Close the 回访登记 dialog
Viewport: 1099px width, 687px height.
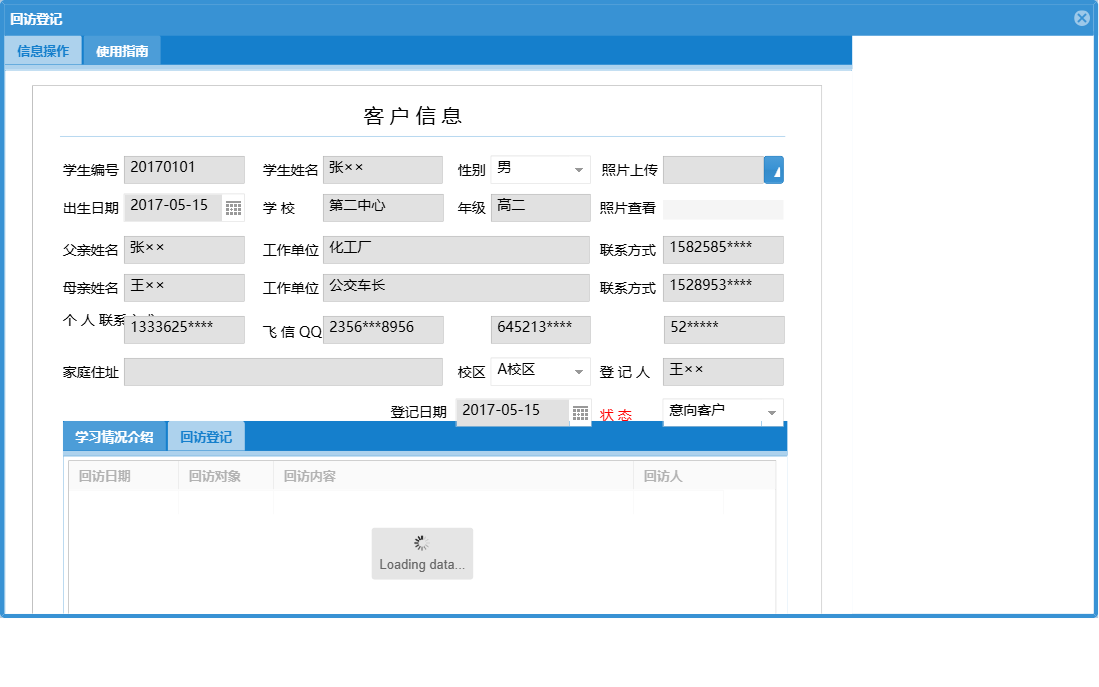tap(1081, 17)
